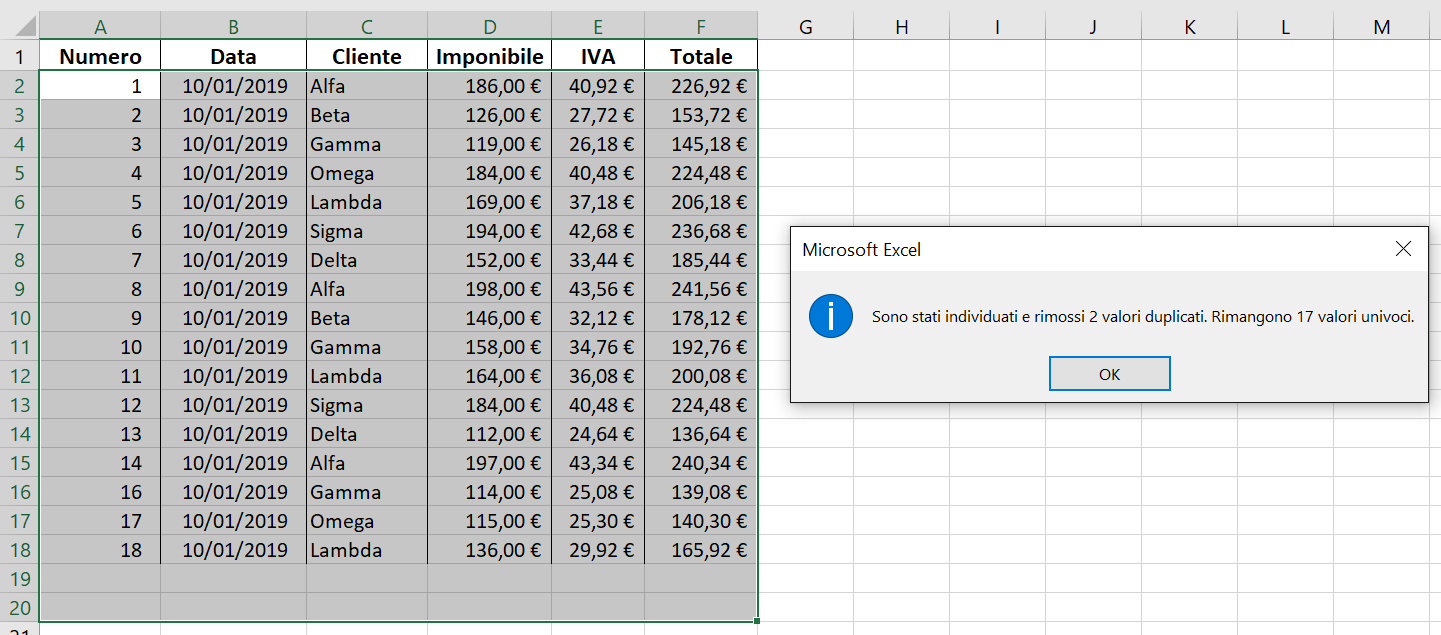Select row 1 header
This screenshot has height=635, width=1441.
pos(20,56)
